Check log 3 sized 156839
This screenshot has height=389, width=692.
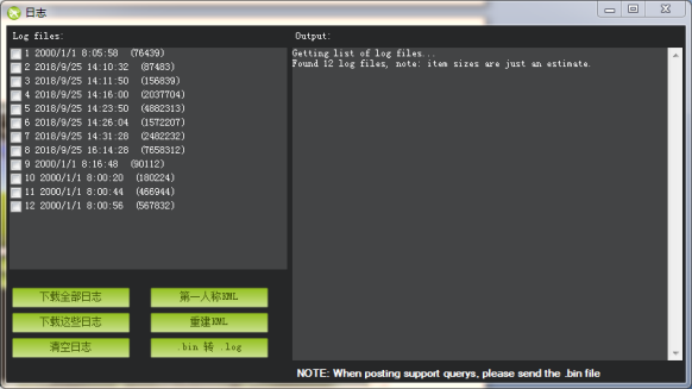tap(16, 81)
